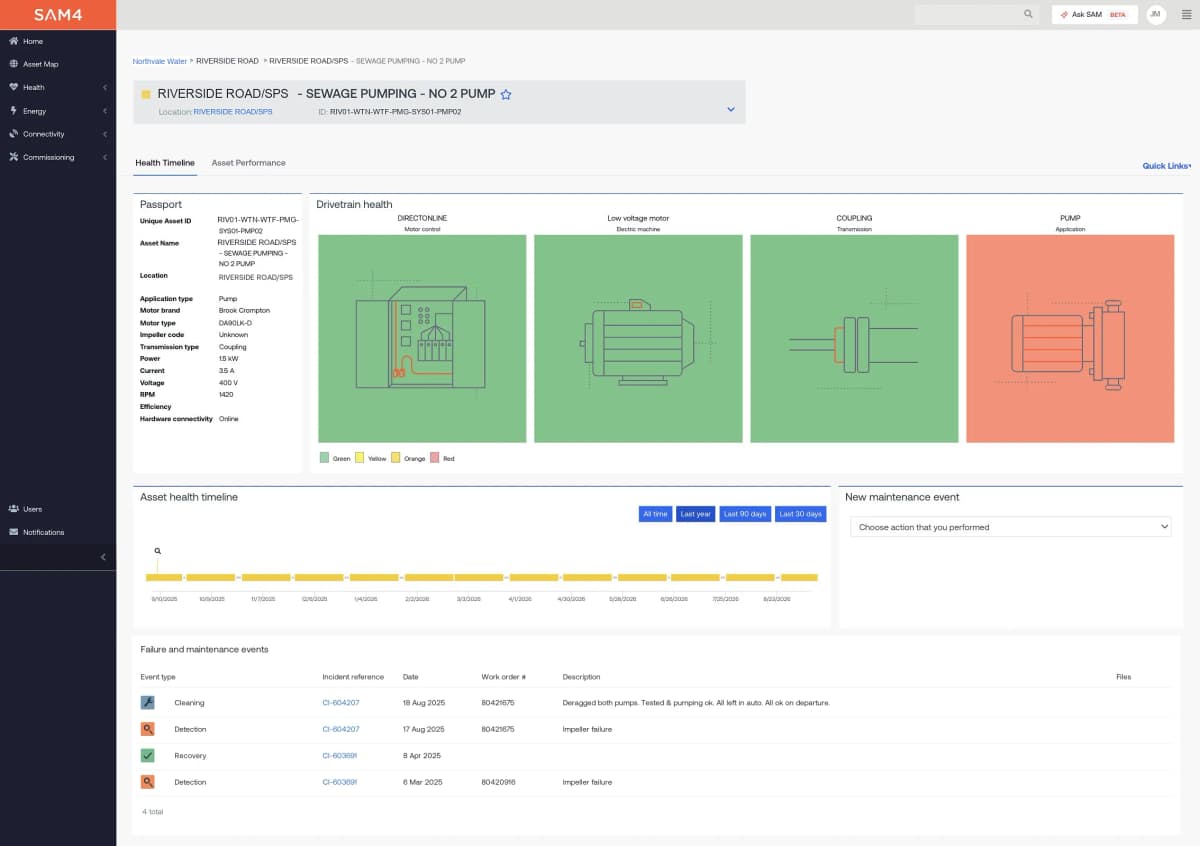Click the red PUMP drivetrain health tile
Viewport: 1200px width, 846px height.
point(1070,338)
